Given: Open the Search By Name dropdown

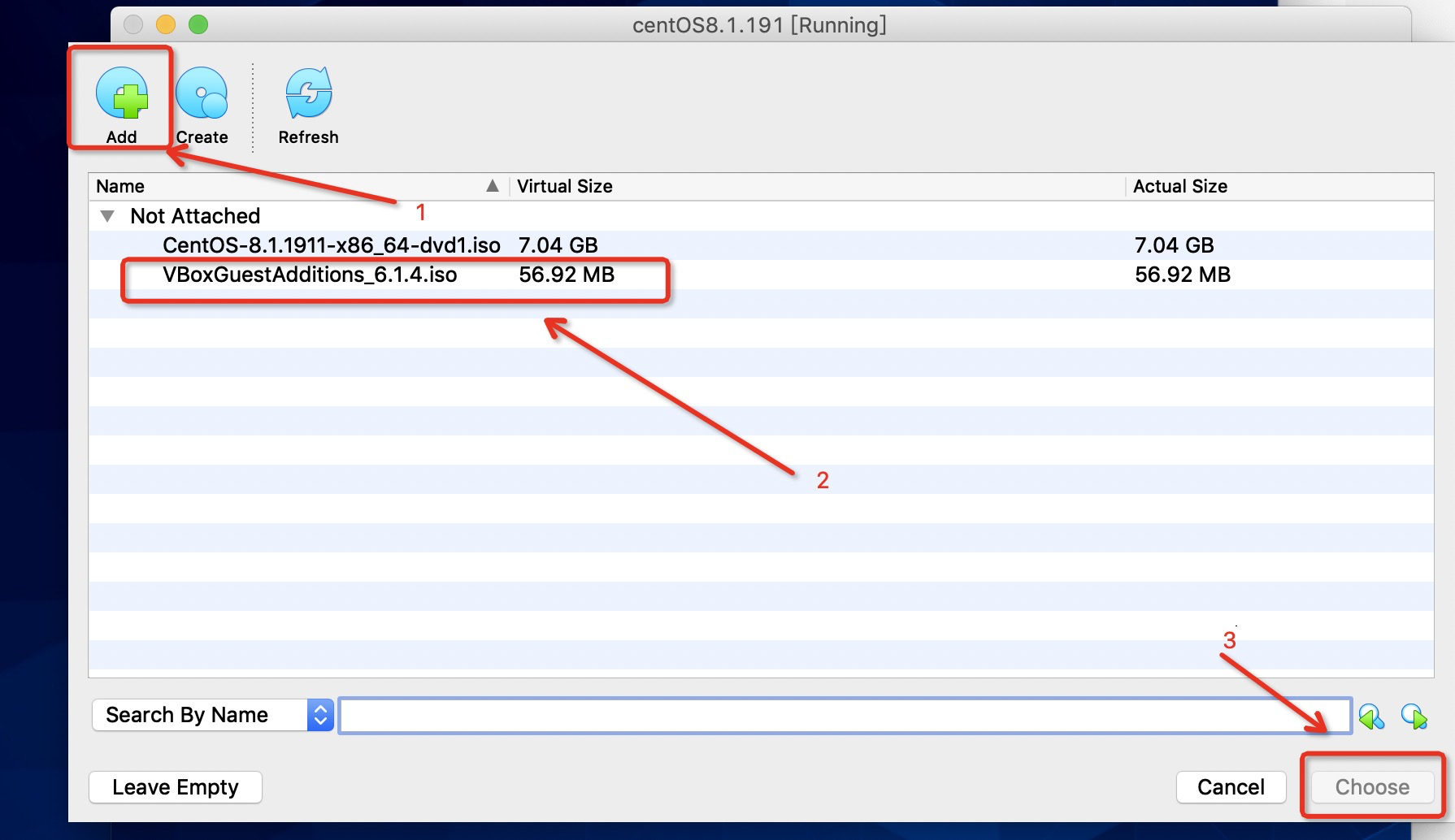Looking at the screenshot, I should click(213, 715).
